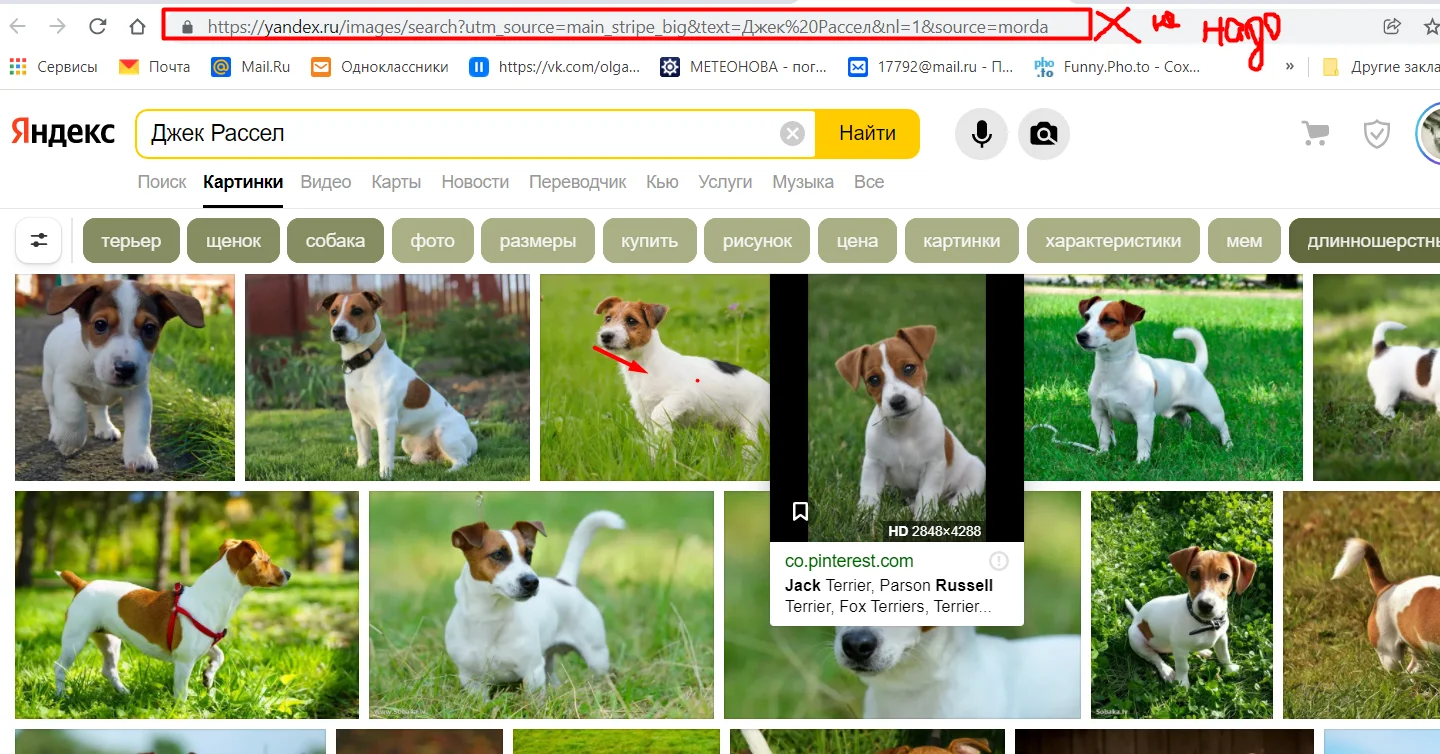Image resolution: width=1440 pixels, height=754 pixels.
Task: Toggle the терьер filter chip
Action: pyautogui.click(x=131, y=240)
